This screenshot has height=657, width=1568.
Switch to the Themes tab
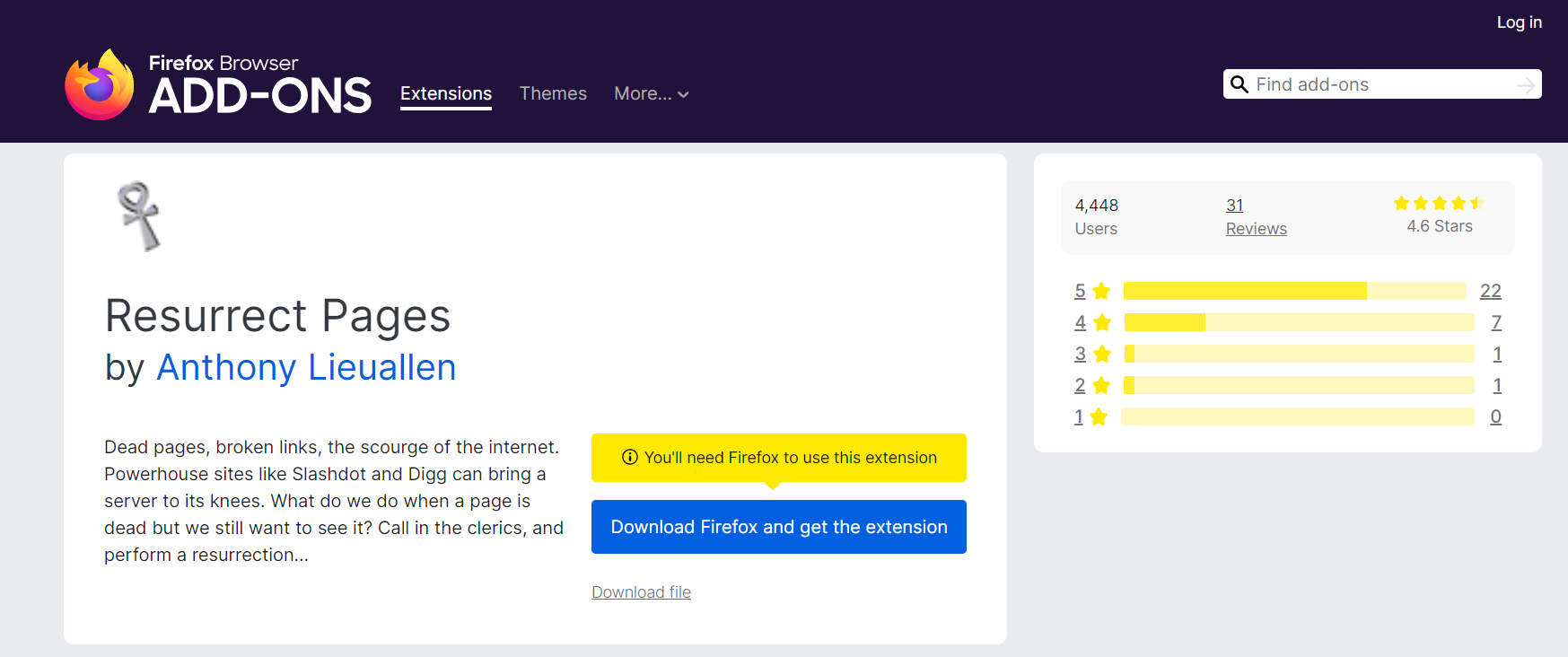553,93
